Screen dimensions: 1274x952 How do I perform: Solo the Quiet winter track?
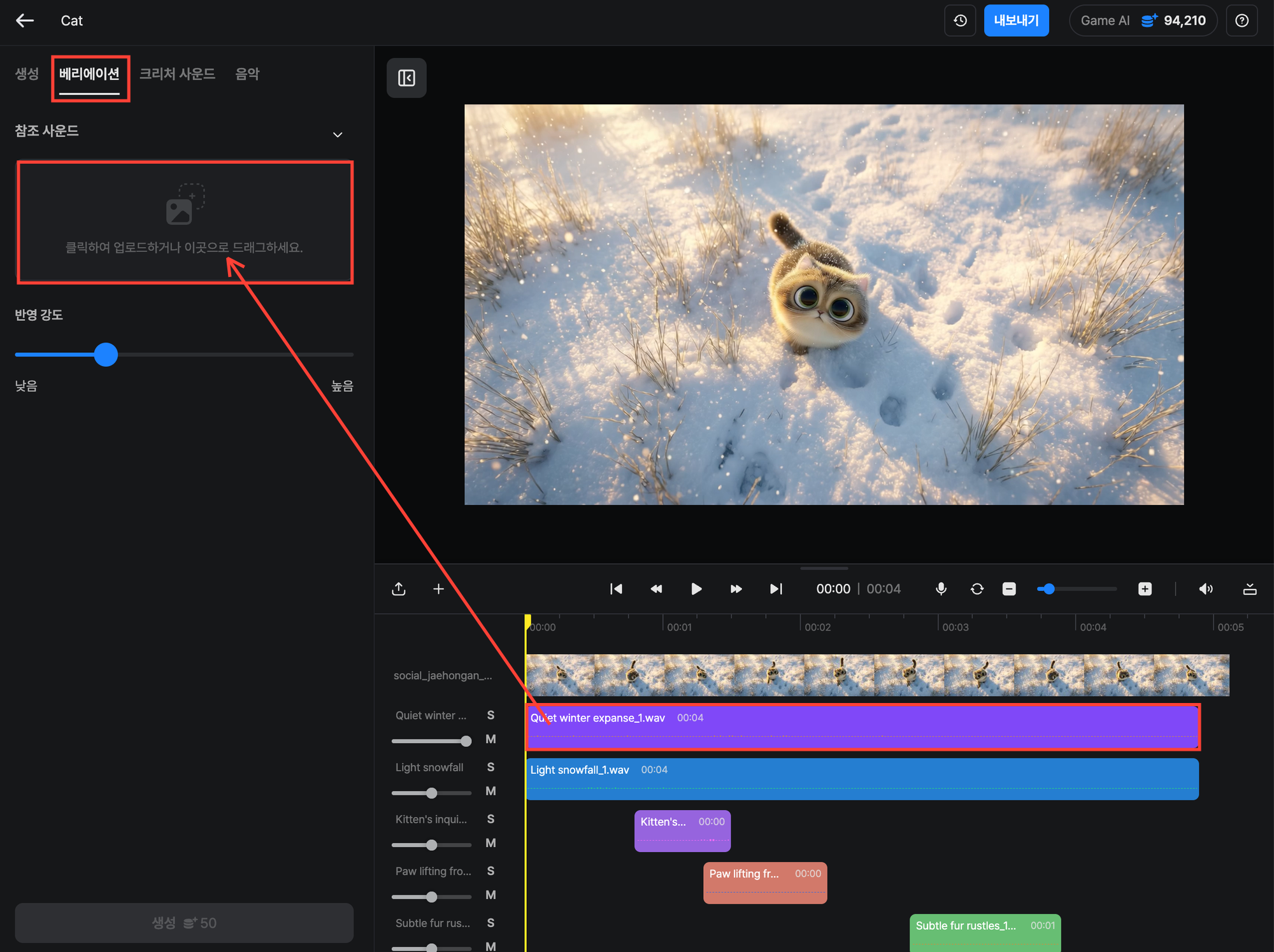click(x=490, y=715)
